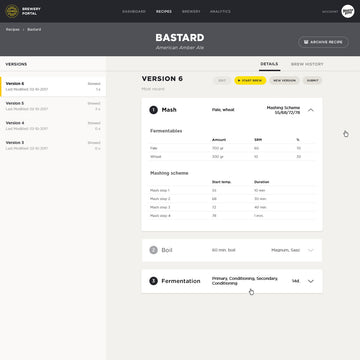Image resolution: width=360 pixels, height=360 pixels.
Task: Click the step 2 Boil number badge
Action: pyautogui.click(x=153, y=250)
